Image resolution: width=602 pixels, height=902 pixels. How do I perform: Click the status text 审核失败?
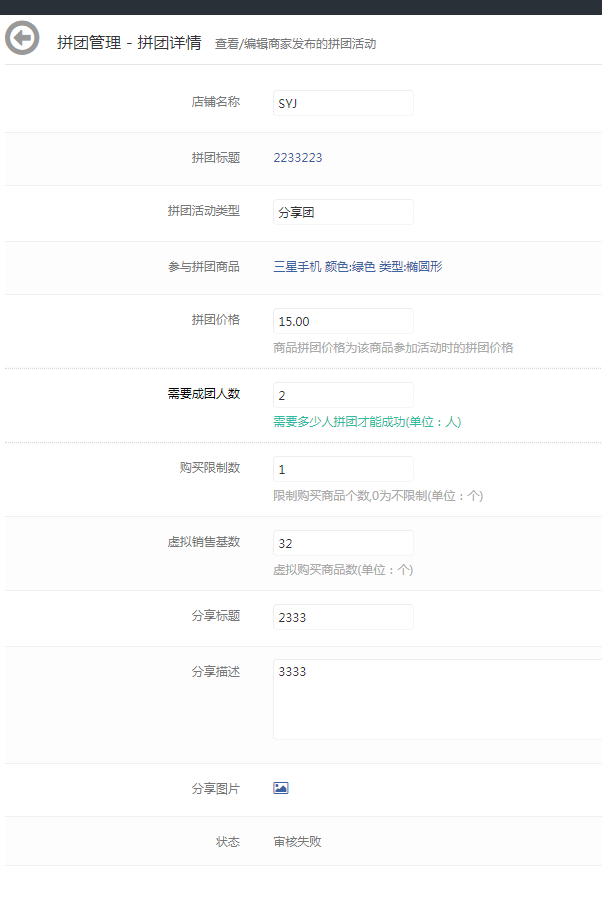(x=298, y=841)
